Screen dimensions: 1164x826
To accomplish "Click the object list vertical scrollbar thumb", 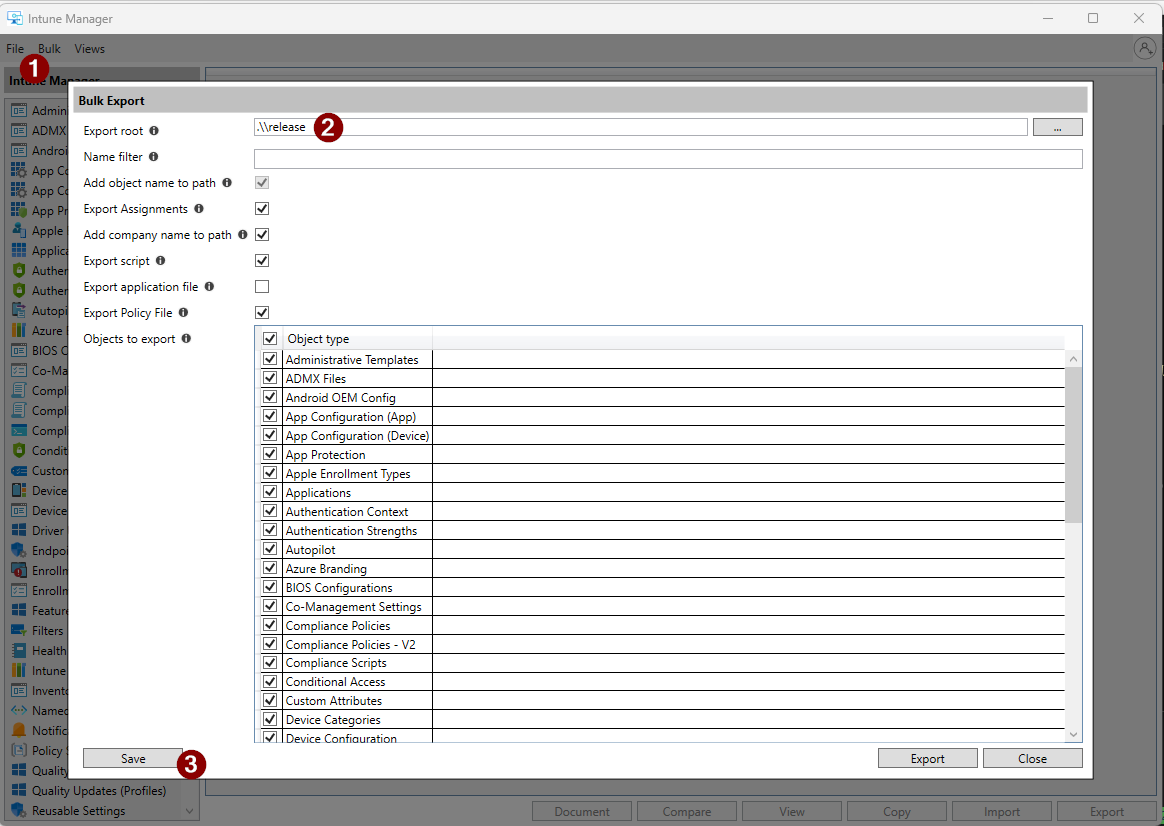I will click(1073, 444).
